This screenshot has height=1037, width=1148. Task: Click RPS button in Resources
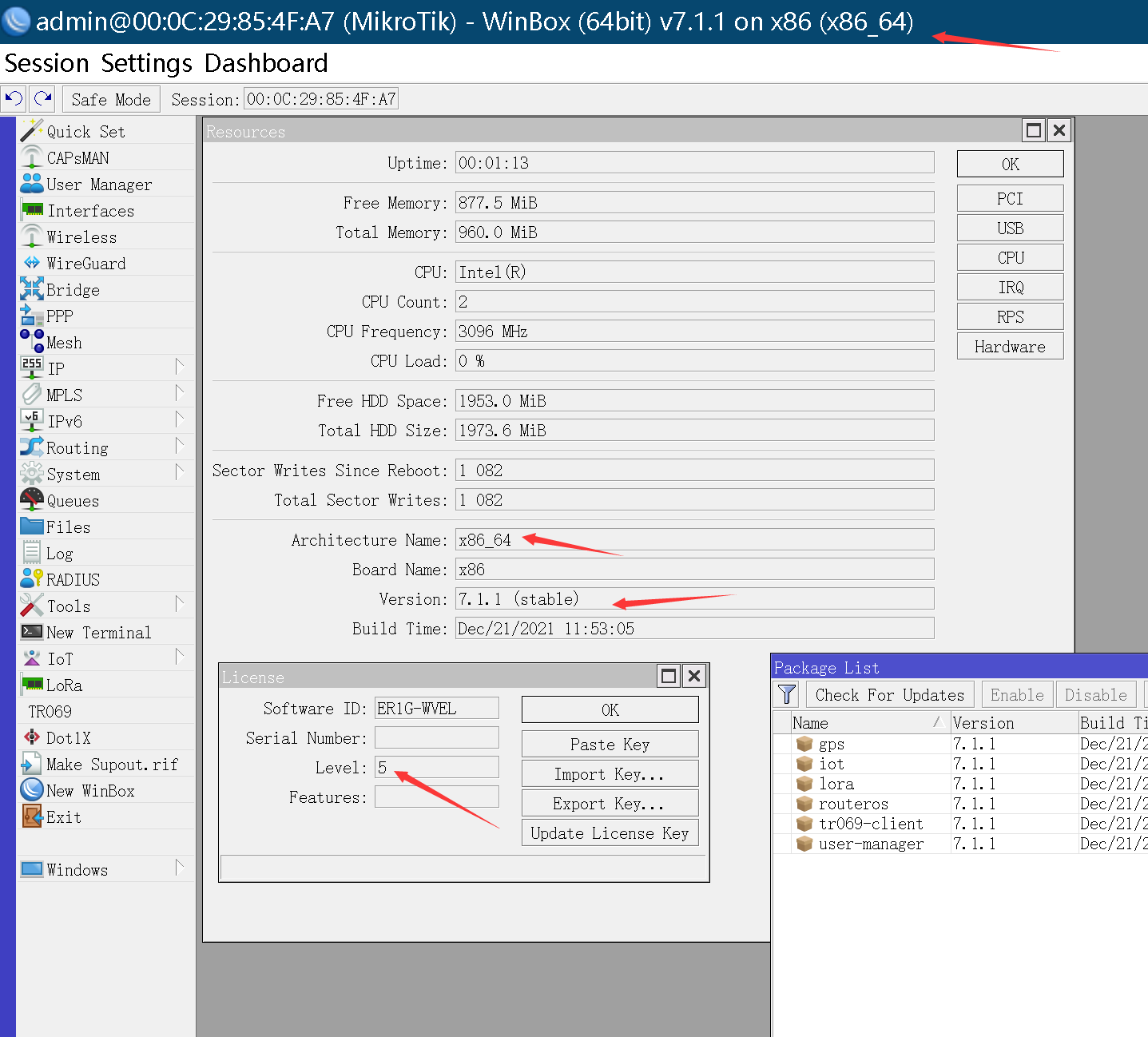click(1011, 316)
